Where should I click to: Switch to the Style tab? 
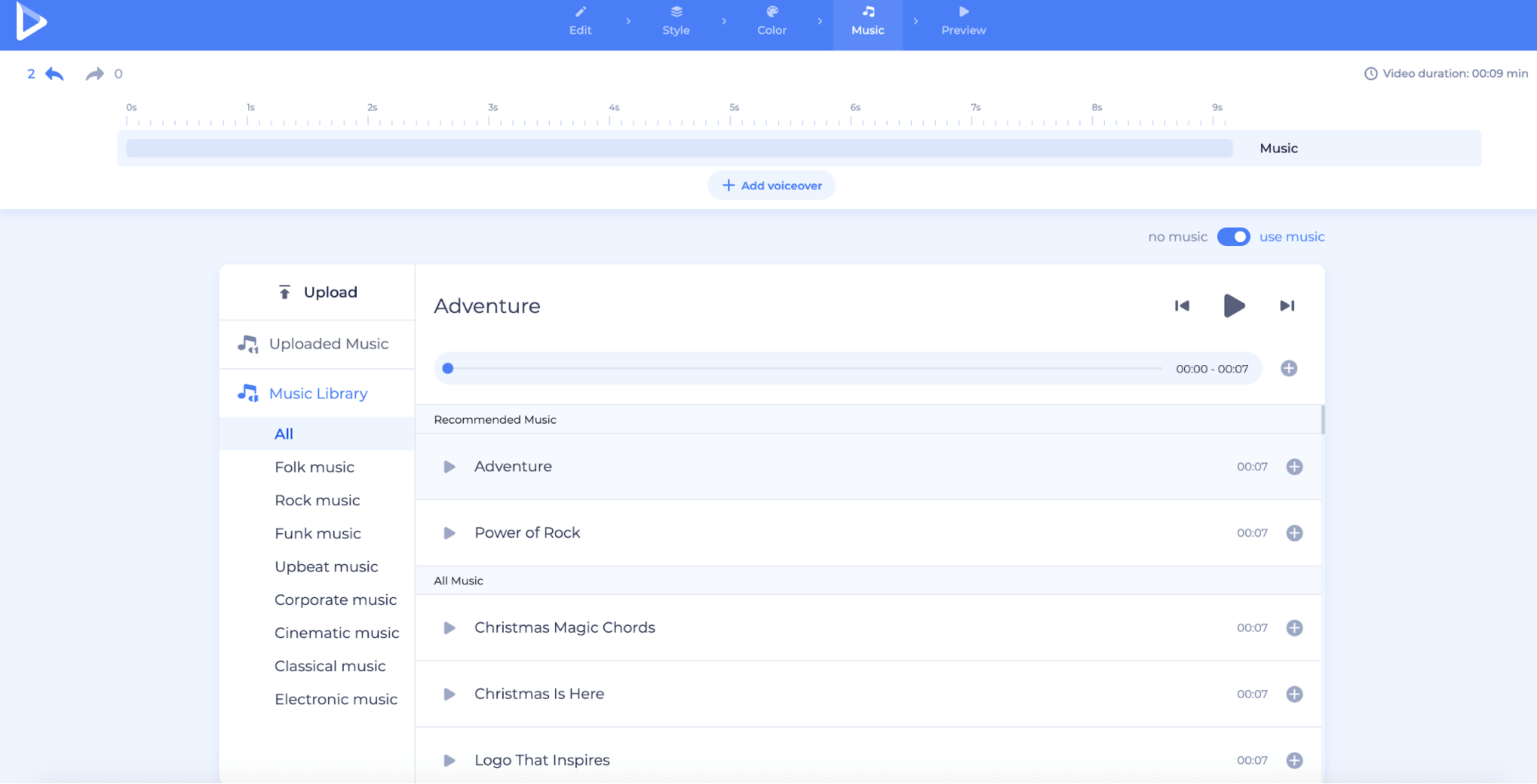676,22
